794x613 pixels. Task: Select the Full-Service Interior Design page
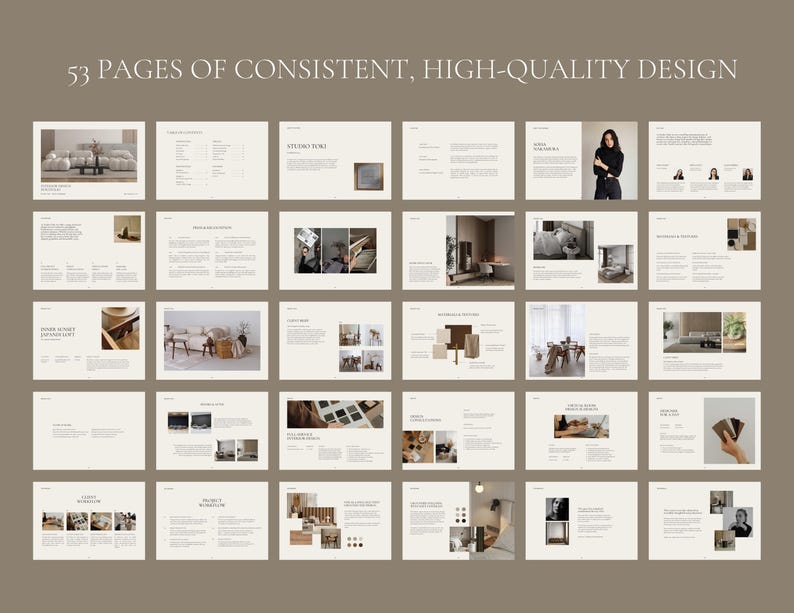[335, 431]
